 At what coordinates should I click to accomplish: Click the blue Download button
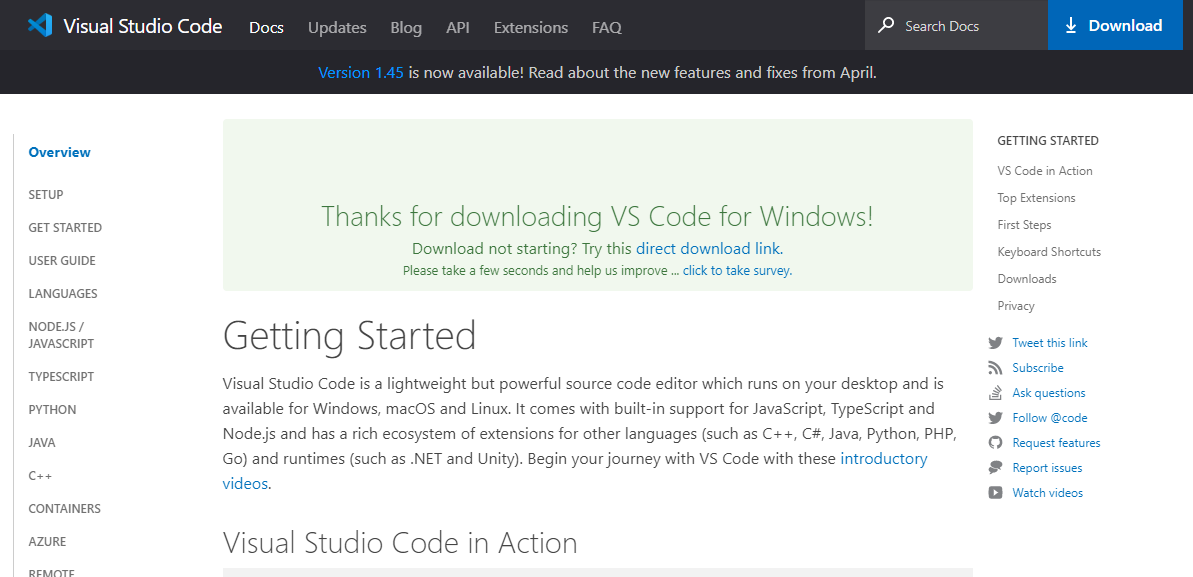[x=1115, y=25]
